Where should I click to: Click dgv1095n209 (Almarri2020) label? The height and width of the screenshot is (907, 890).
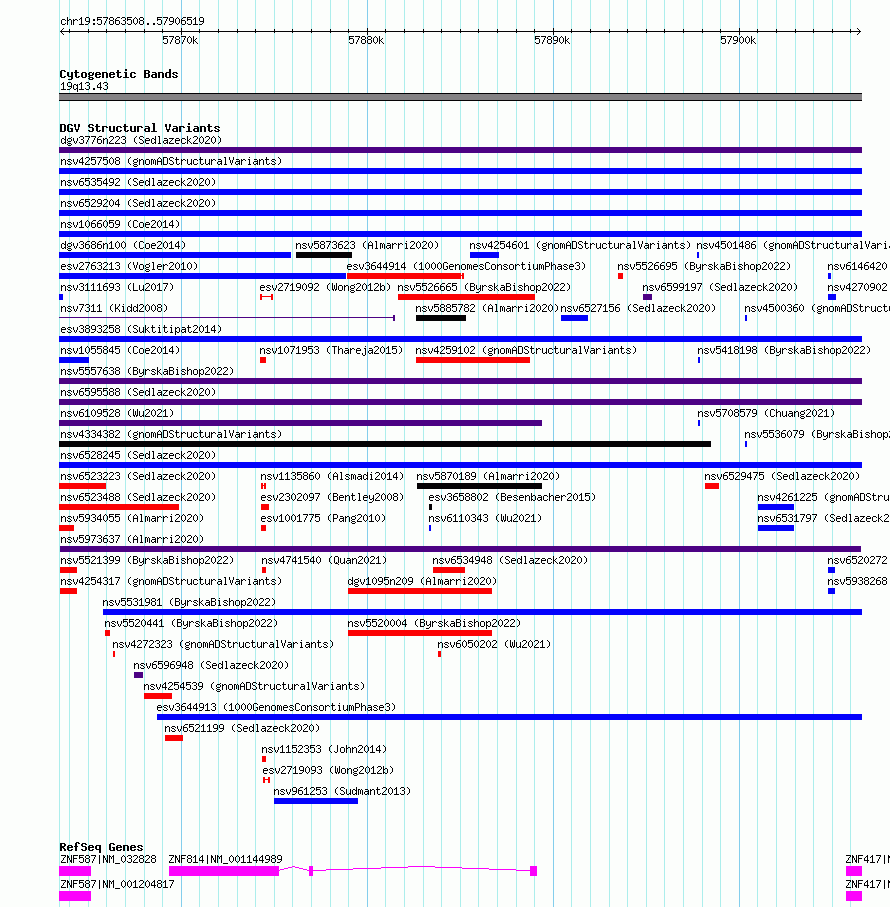coord(422,581)
